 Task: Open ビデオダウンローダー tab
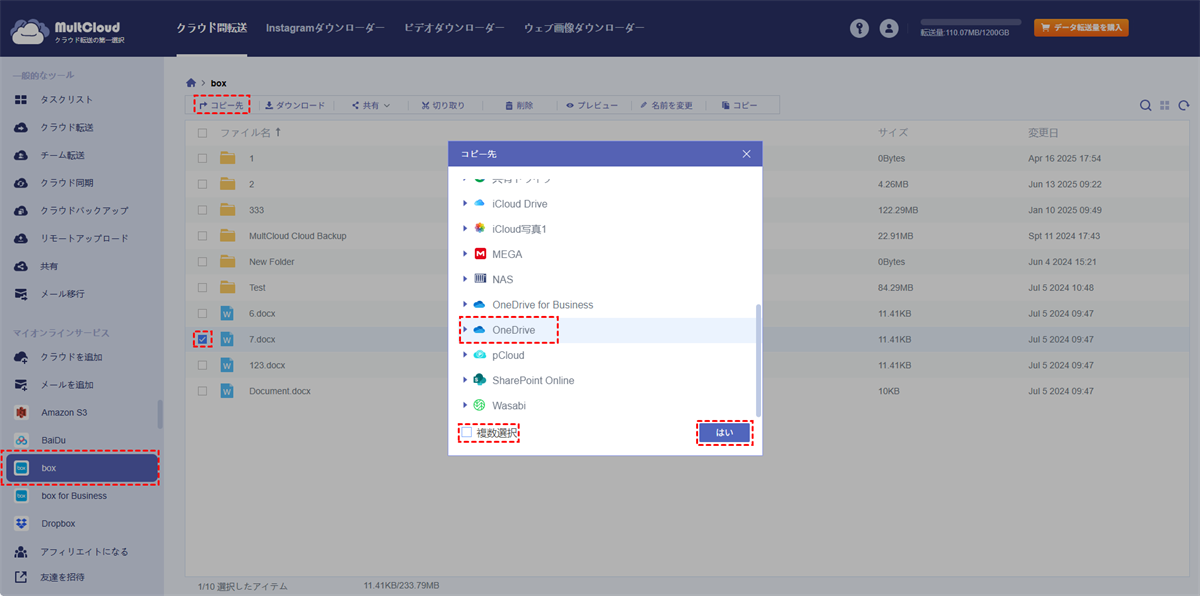[454, 28]
